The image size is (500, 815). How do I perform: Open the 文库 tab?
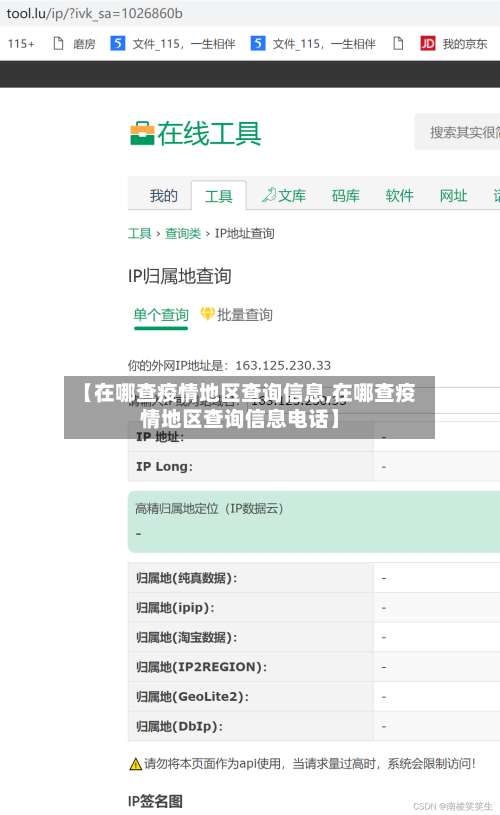pyautogui.click(x=284, y=196)
